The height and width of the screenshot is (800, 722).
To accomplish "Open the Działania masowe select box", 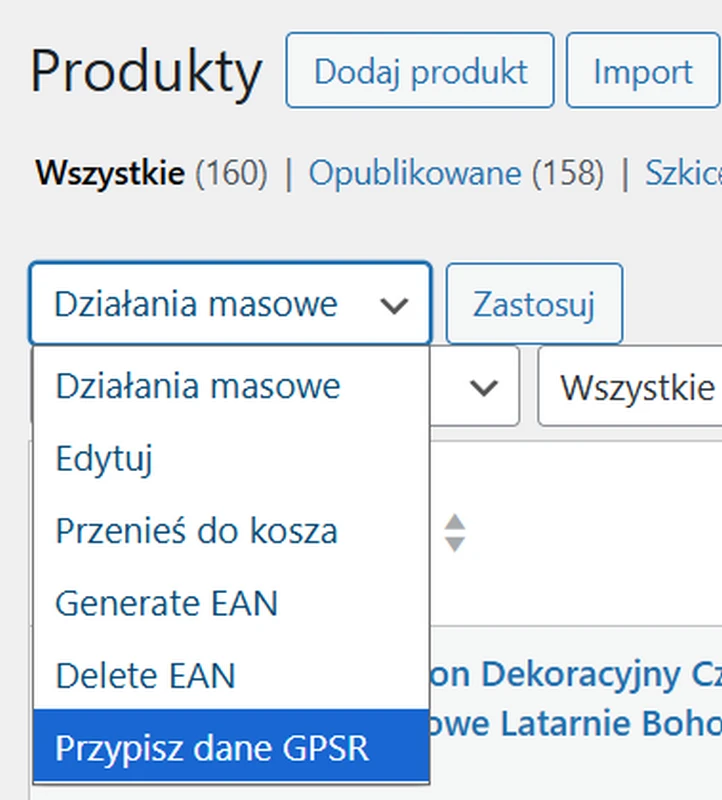I will pyautogui.click(x=230, y=305).
